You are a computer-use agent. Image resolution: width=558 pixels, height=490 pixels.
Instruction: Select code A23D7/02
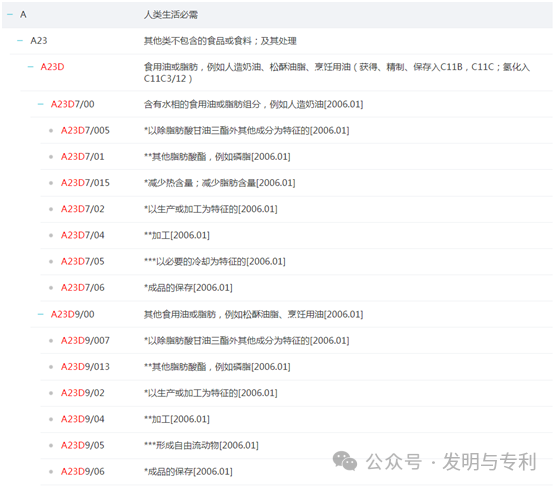pyautogui.click(x=83, y=209)
